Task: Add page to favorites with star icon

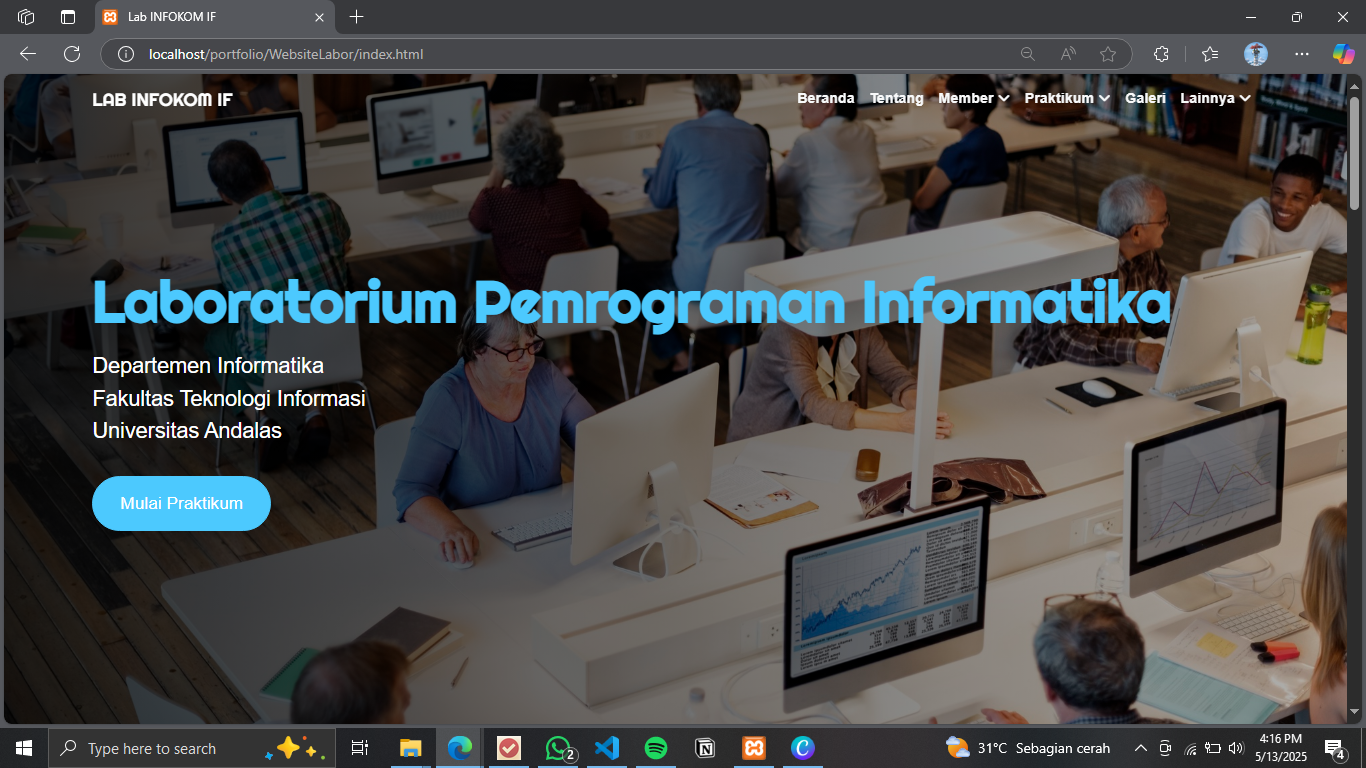Action: 1107,54
